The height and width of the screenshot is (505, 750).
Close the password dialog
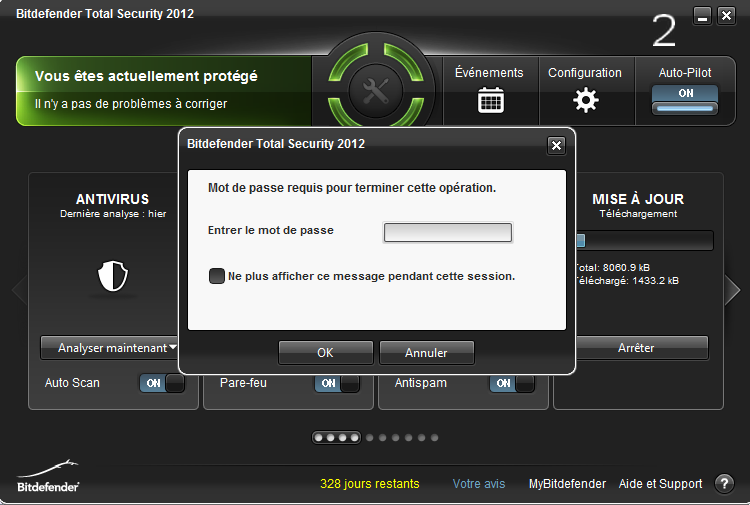click(556, 145)
